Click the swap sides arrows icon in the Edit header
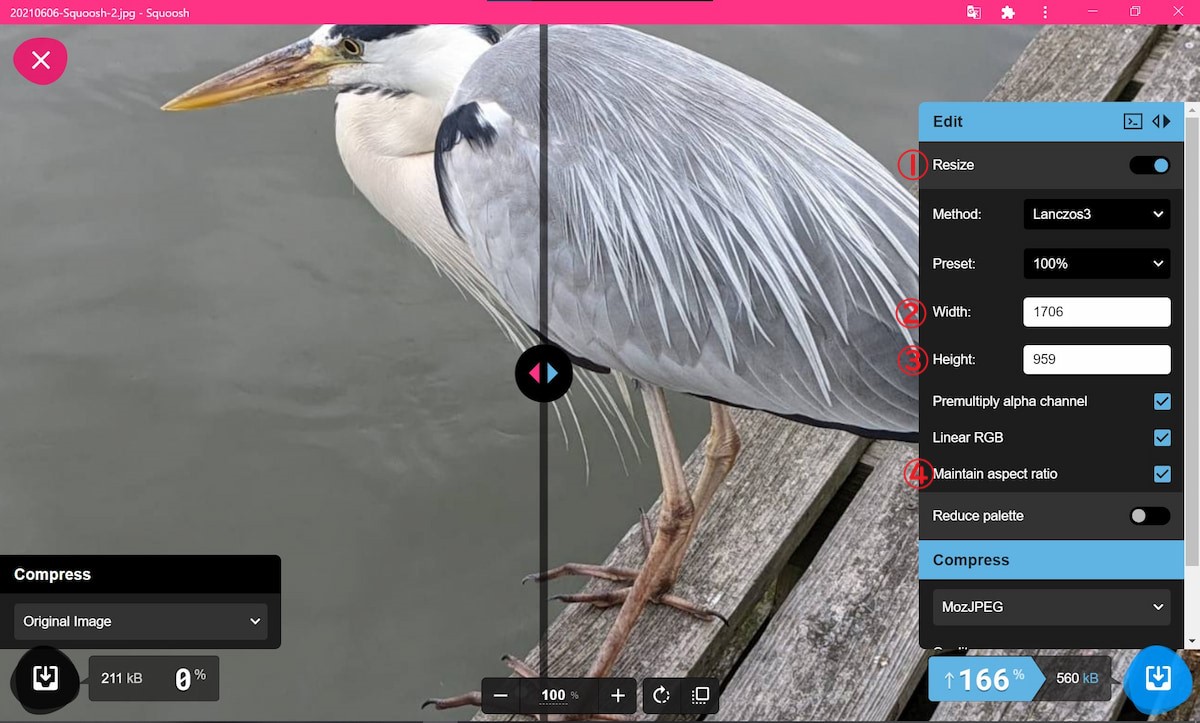 (1161, 121)
